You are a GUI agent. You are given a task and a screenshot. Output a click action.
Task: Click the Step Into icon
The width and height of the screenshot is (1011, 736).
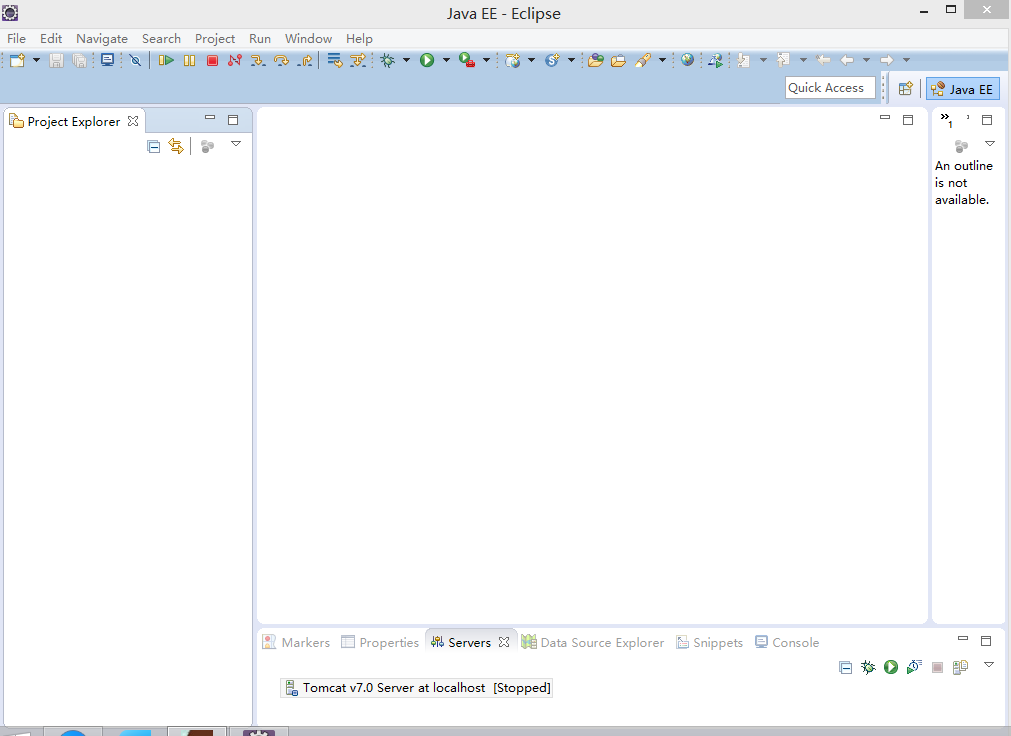258,60
